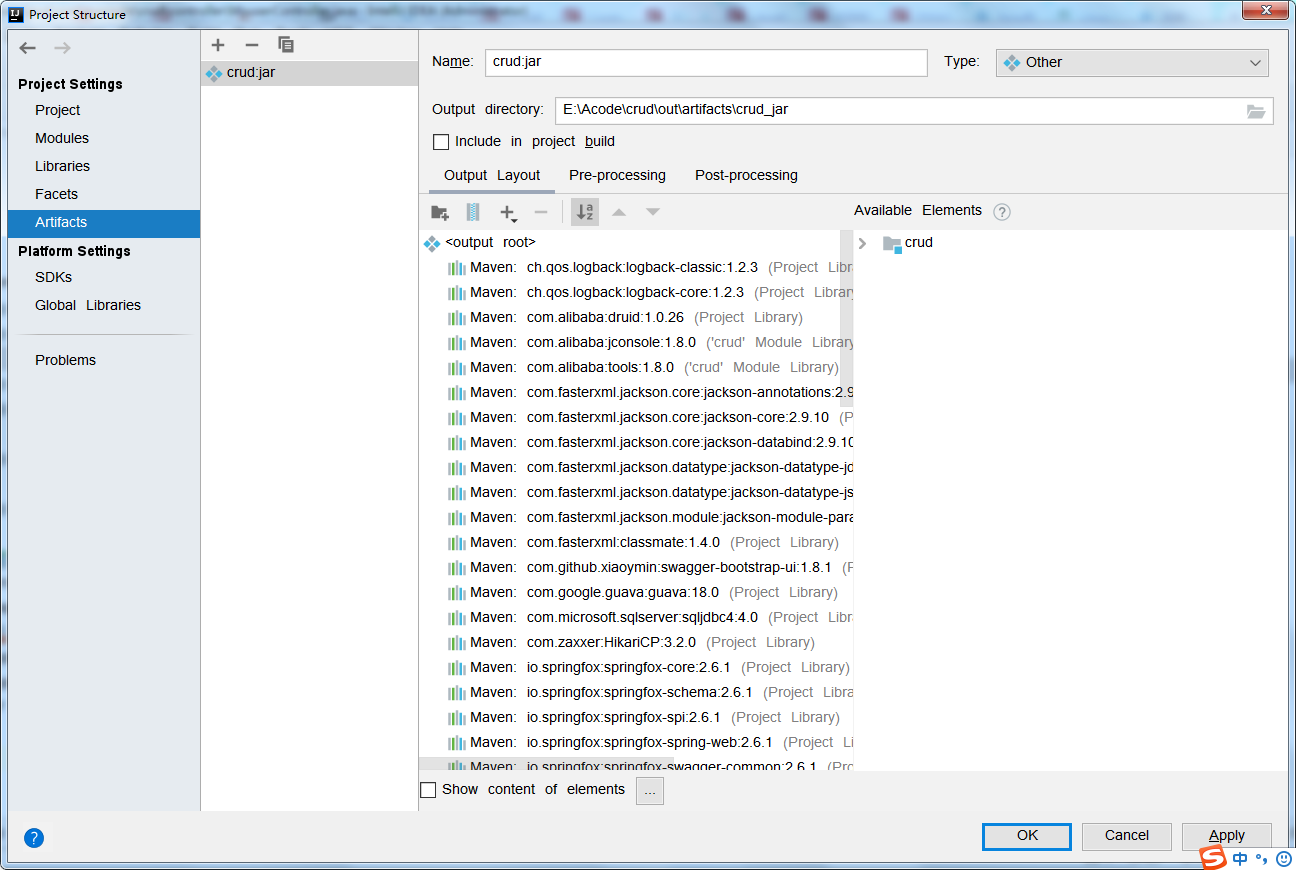This screenshot has height=870, width=1296.
Task: Click the disabled remove element icon
Action: (x=541, y=212)
